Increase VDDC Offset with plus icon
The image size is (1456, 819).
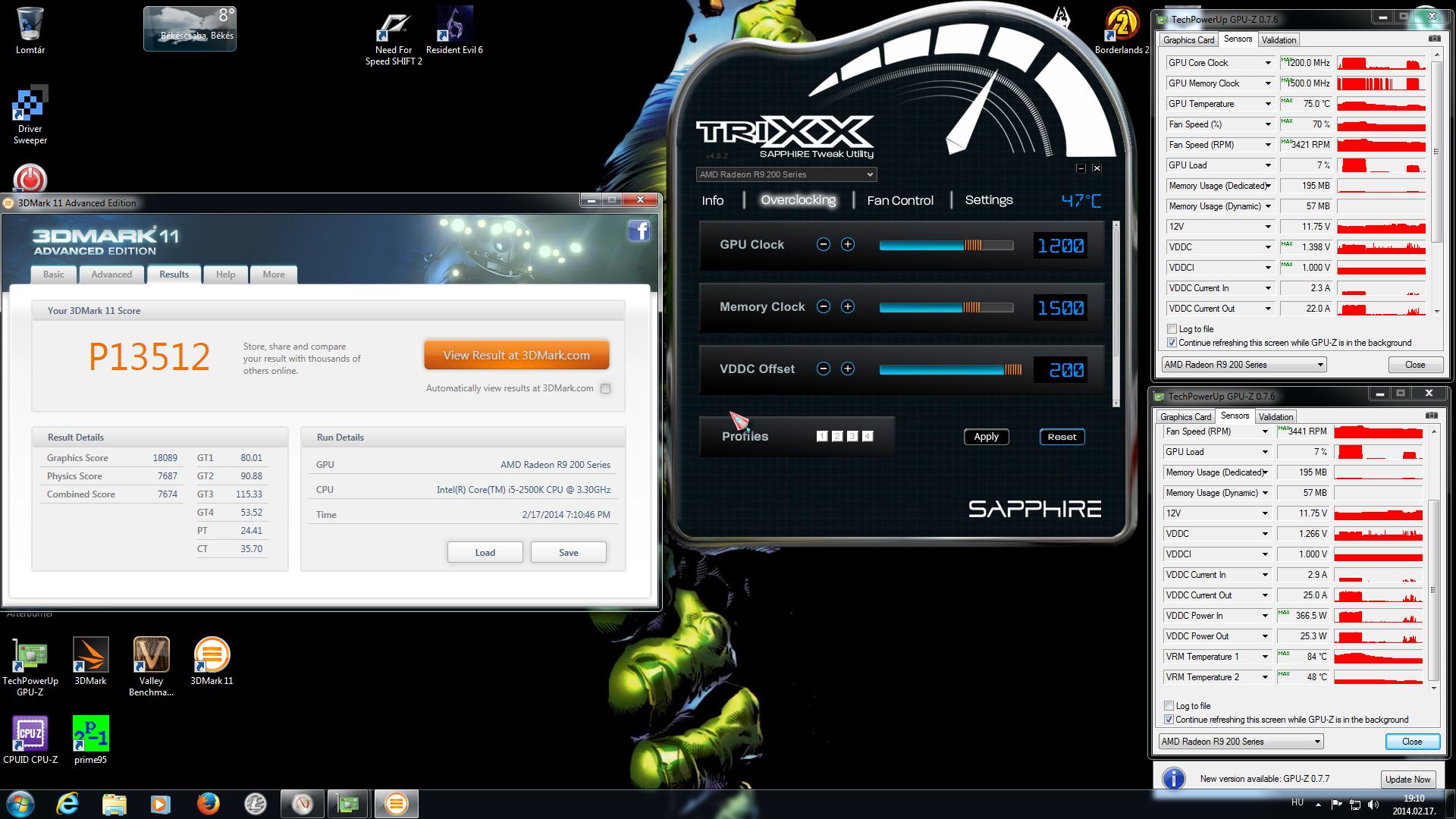coord(848,369)
